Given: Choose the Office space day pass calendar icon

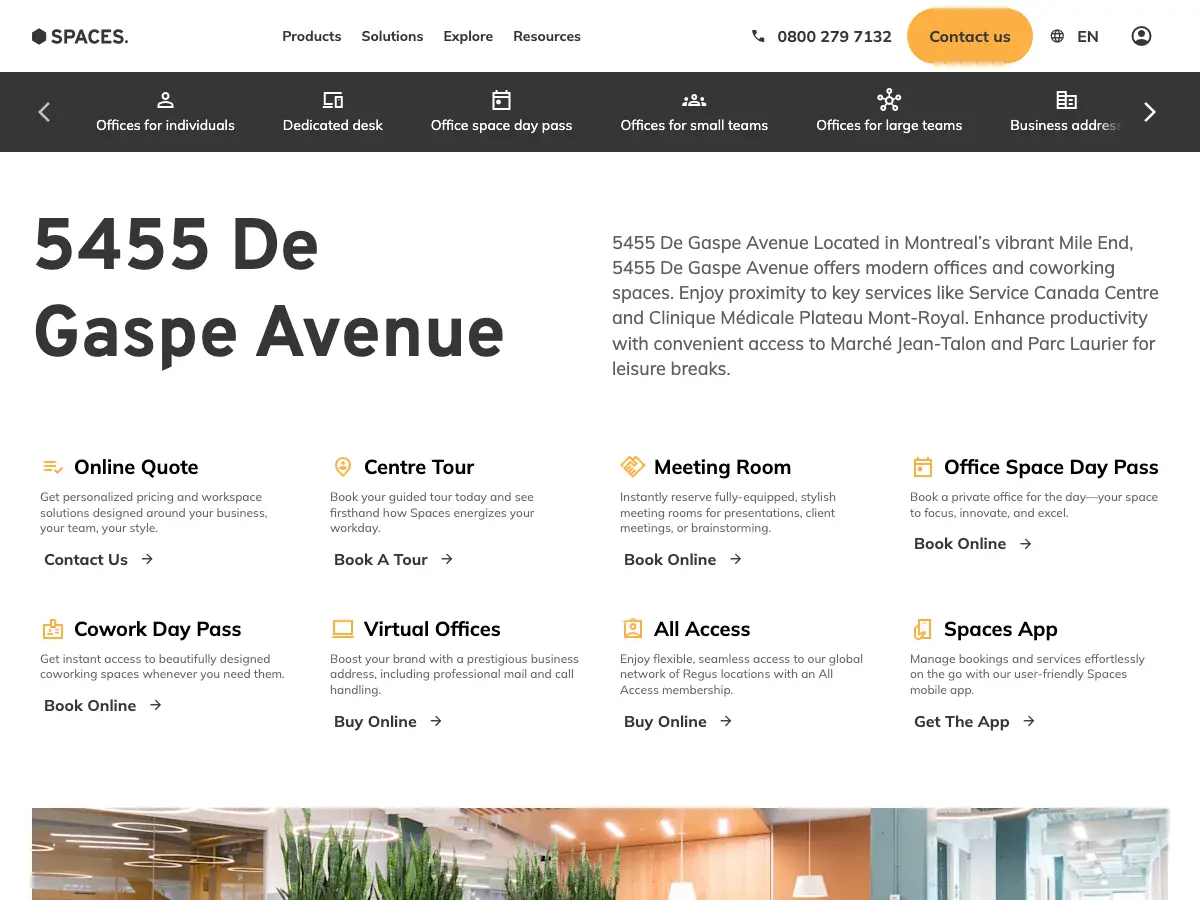Looking at the screenshot, I should coord(502,100).
